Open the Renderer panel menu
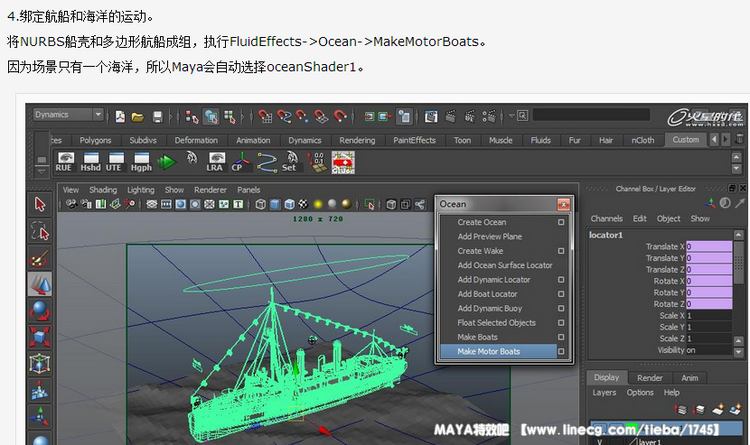Image resolution: width=750 pixels, height=445 pixels. [x=210, y=190]
